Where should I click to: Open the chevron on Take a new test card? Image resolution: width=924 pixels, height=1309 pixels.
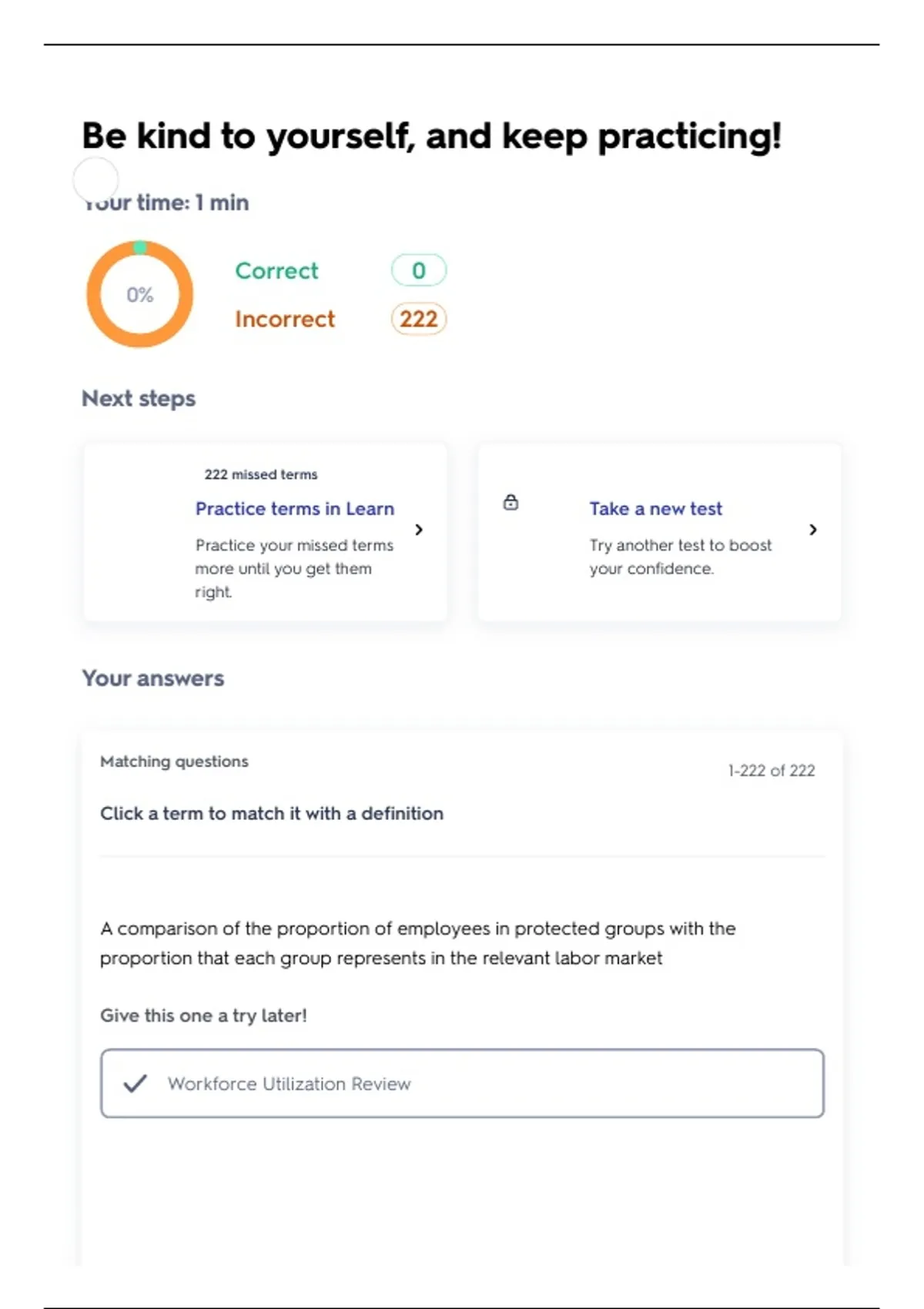(x=813, y=530)
